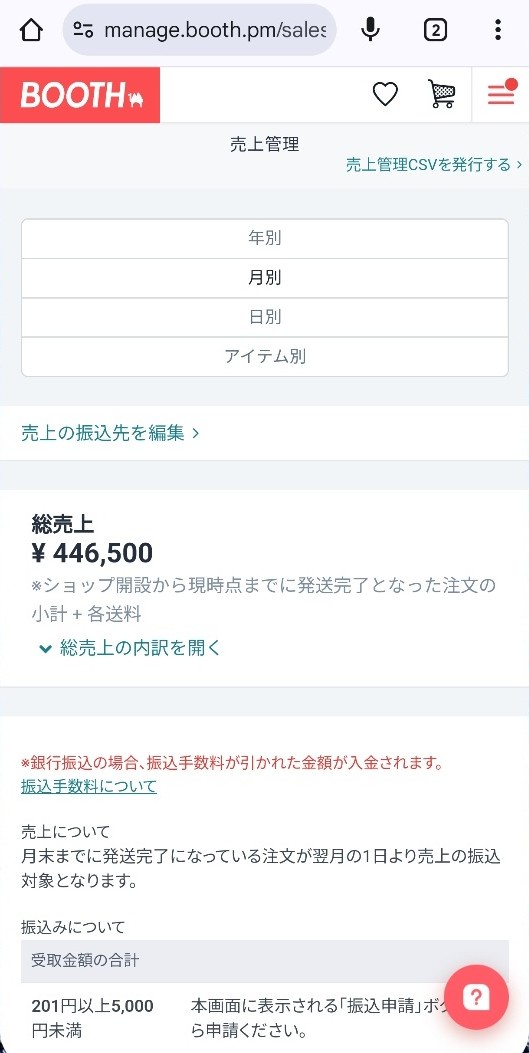Image resolution: width=529 pixels, height=1053 pixels.
Task: Click the manage.booth.pm address bar
Action: [199, 30]
